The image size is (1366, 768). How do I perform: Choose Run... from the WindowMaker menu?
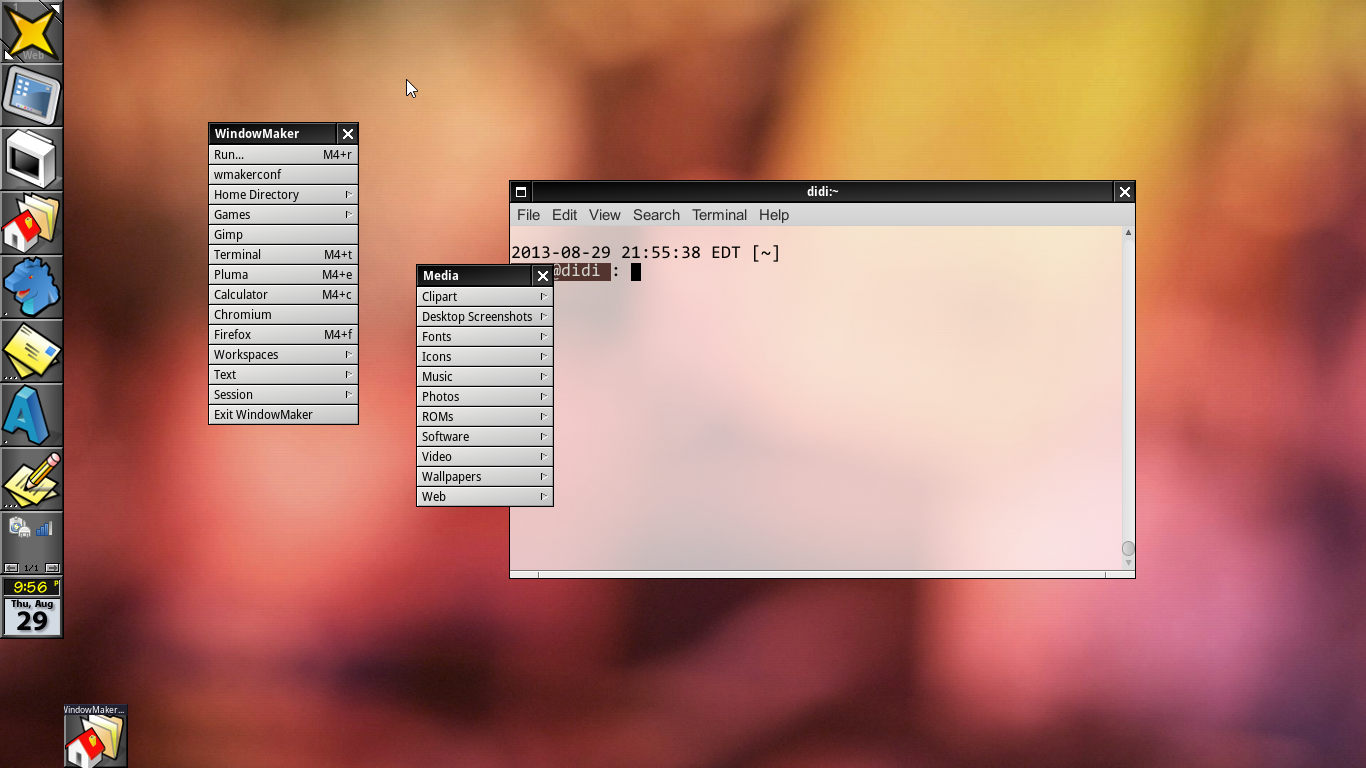click(x=283, y=155)
